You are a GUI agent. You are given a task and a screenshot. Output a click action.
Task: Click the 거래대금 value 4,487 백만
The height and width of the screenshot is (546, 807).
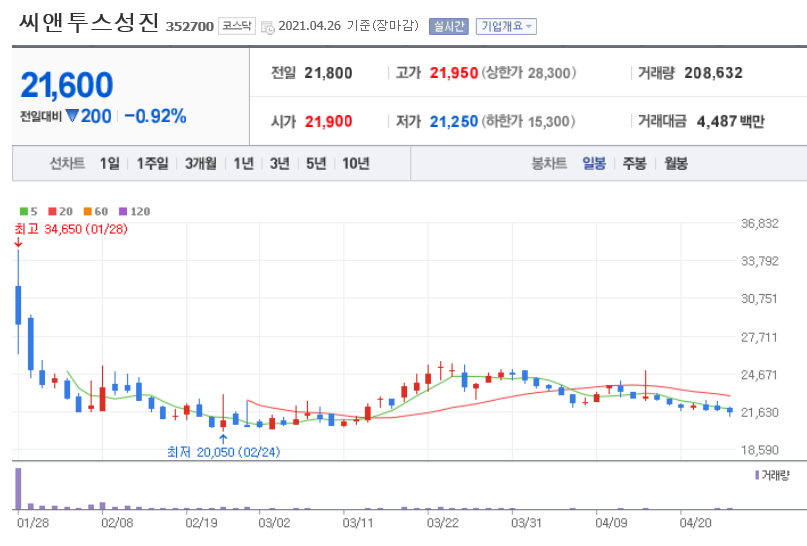point(731,121)
